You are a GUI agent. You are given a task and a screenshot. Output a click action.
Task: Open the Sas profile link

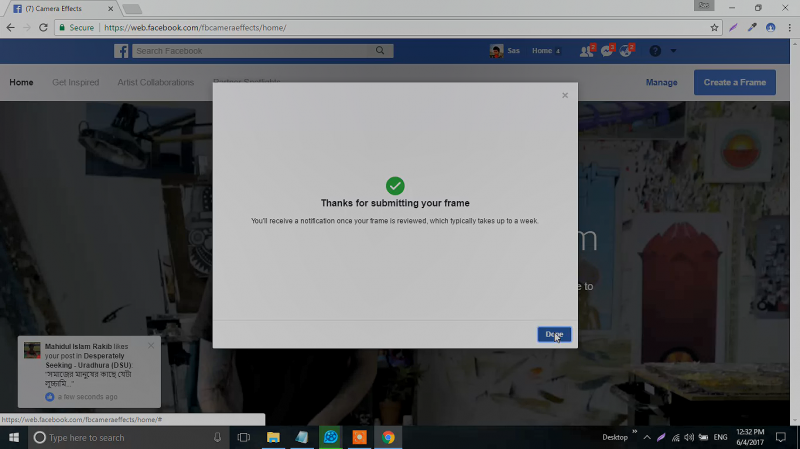click(505, 51)
